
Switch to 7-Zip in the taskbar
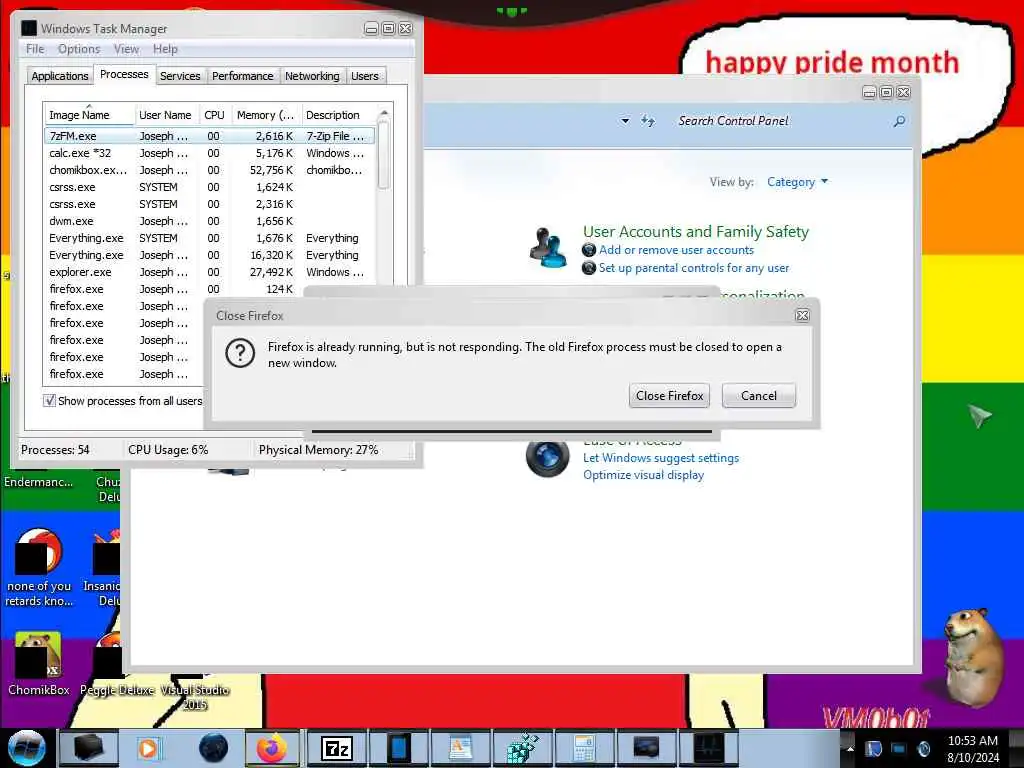336,748
